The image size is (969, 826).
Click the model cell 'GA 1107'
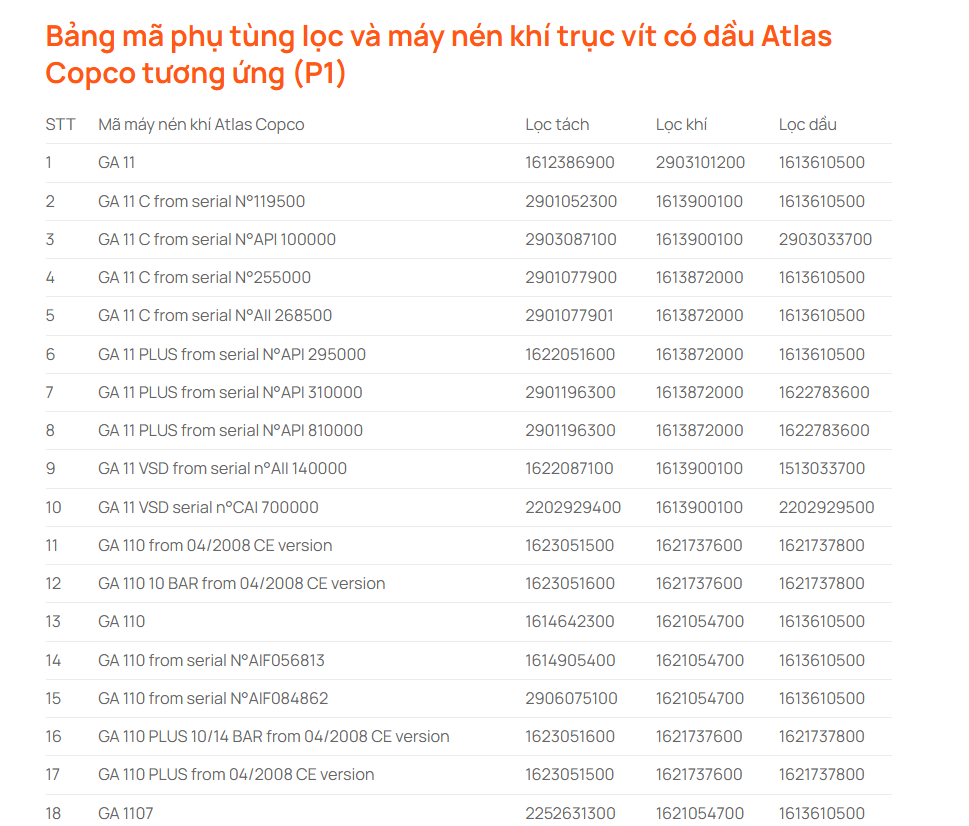[x=125, y=813]
